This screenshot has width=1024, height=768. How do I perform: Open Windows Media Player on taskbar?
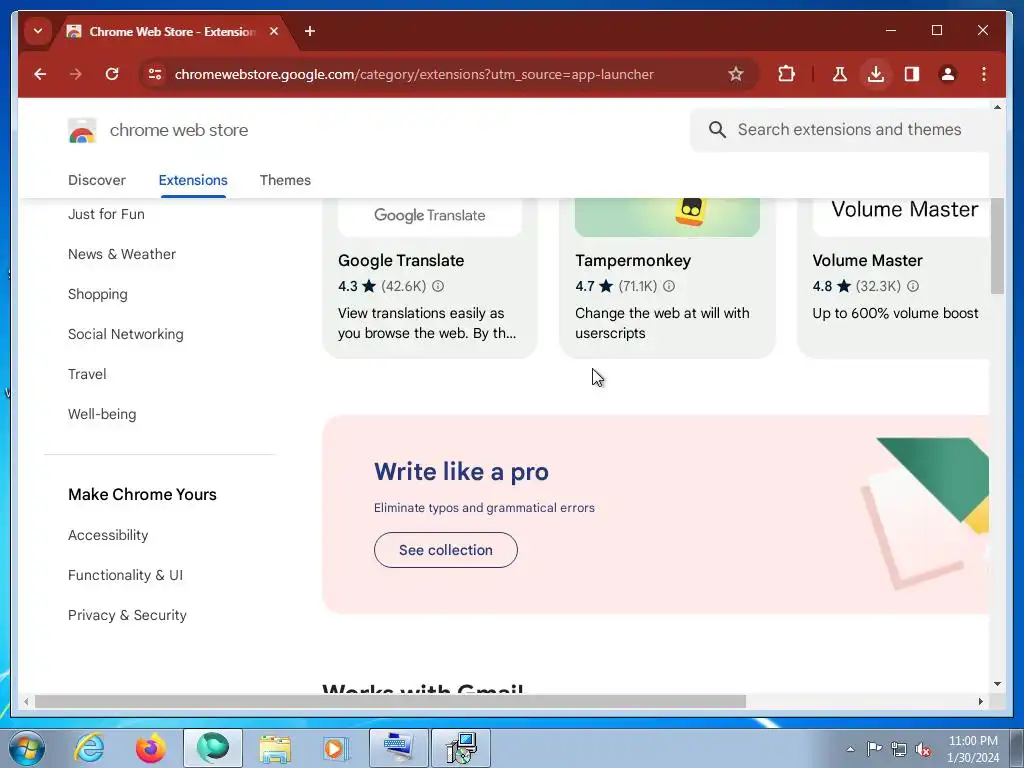point(336,748)
